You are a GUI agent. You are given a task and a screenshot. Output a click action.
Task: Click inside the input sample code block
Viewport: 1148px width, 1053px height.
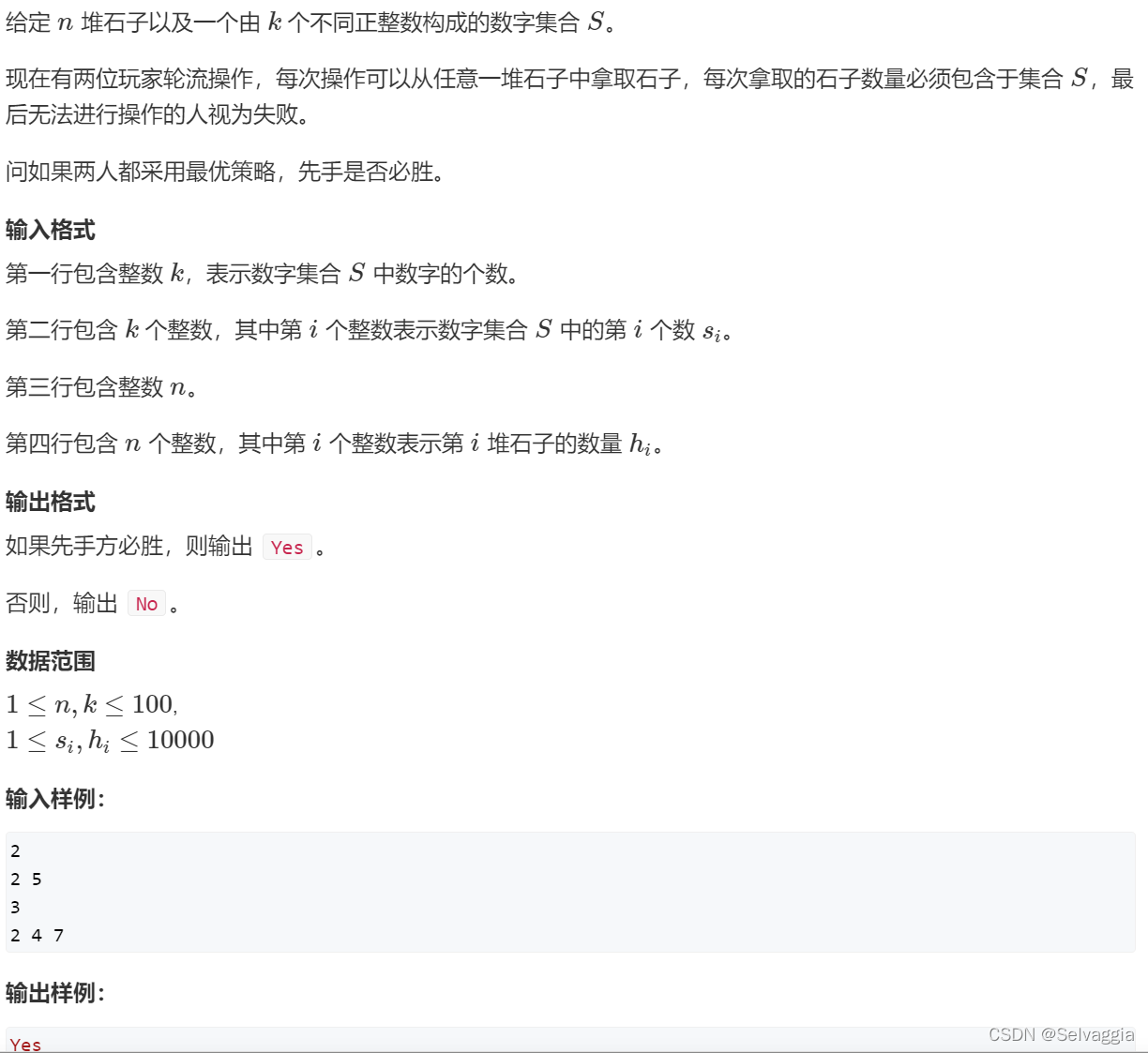pos(570,893)
